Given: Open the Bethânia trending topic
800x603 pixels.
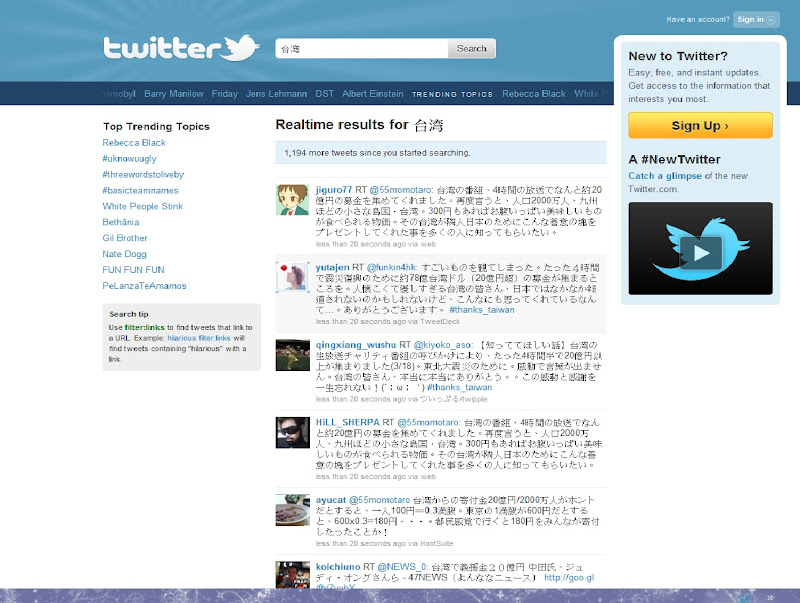Looking at the screenshot, I should pos(120,222).
